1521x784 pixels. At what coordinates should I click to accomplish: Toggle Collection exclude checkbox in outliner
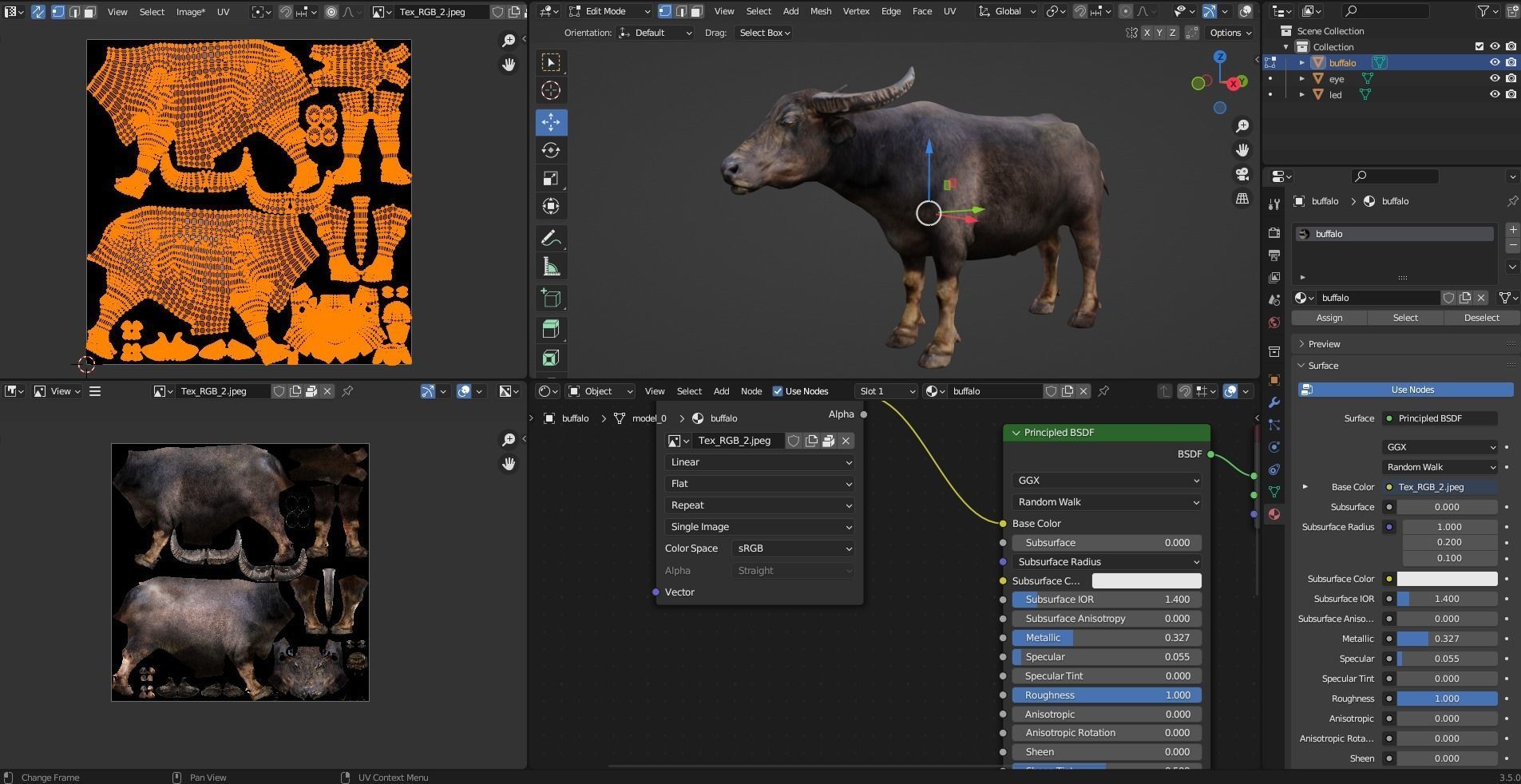coord(1479,46)
